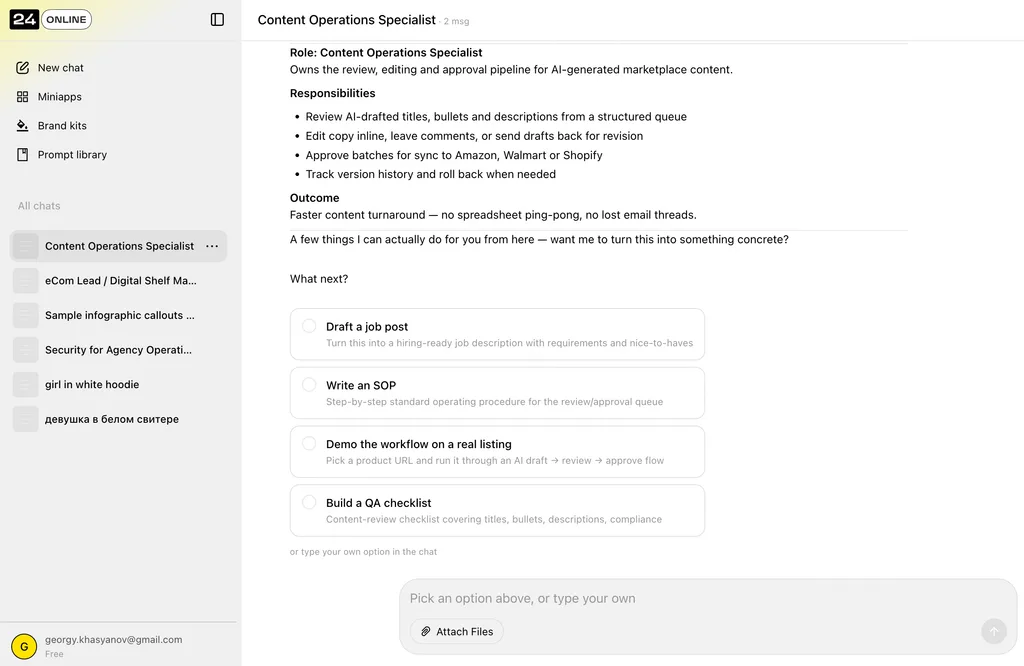
Task: Click 'Pick a product URL' description text
Action: pos(495,461)
